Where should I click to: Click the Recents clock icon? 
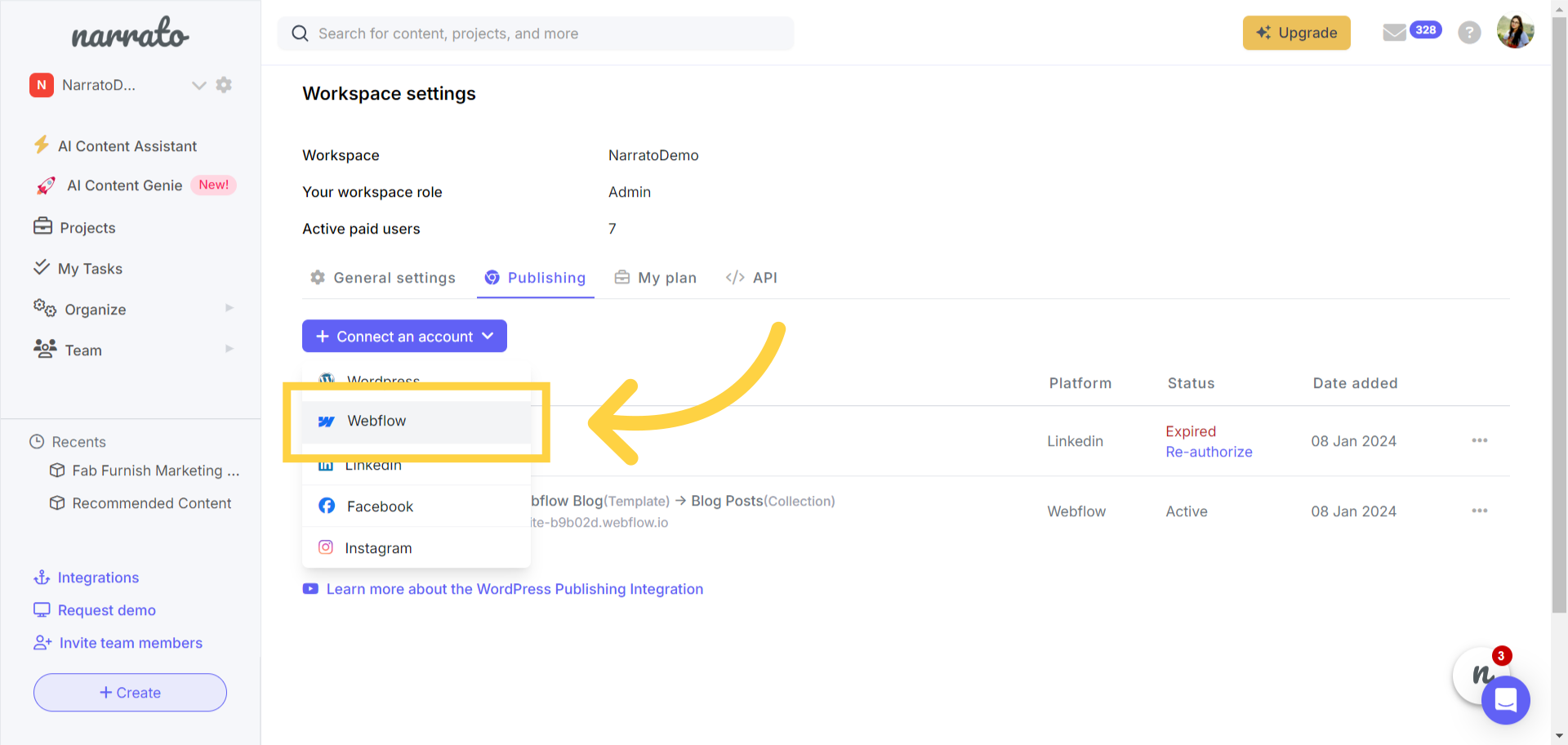click(37, 442)
